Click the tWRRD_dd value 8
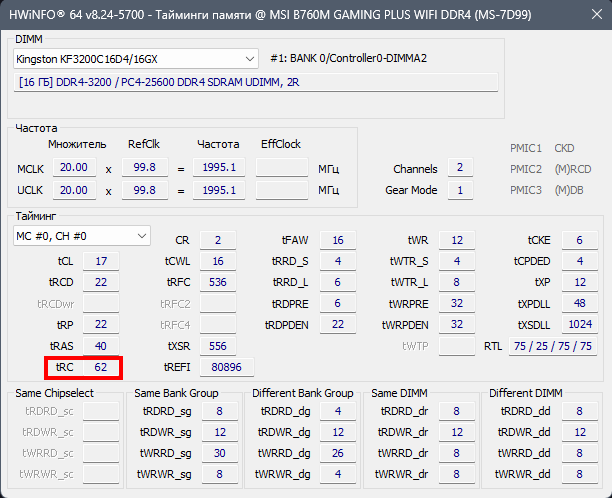This screenshot has height=498, width=612. click(580, 453)
